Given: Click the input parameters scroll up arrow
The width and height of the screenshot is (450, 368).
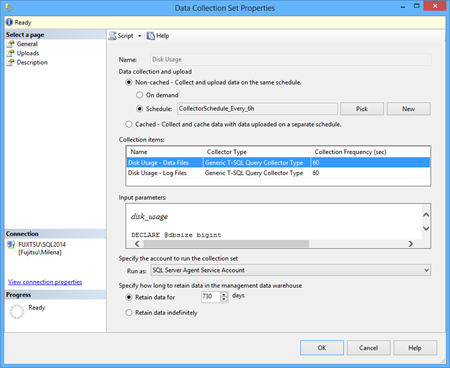Looking at the screenshot, I should [x=426, y=215].
